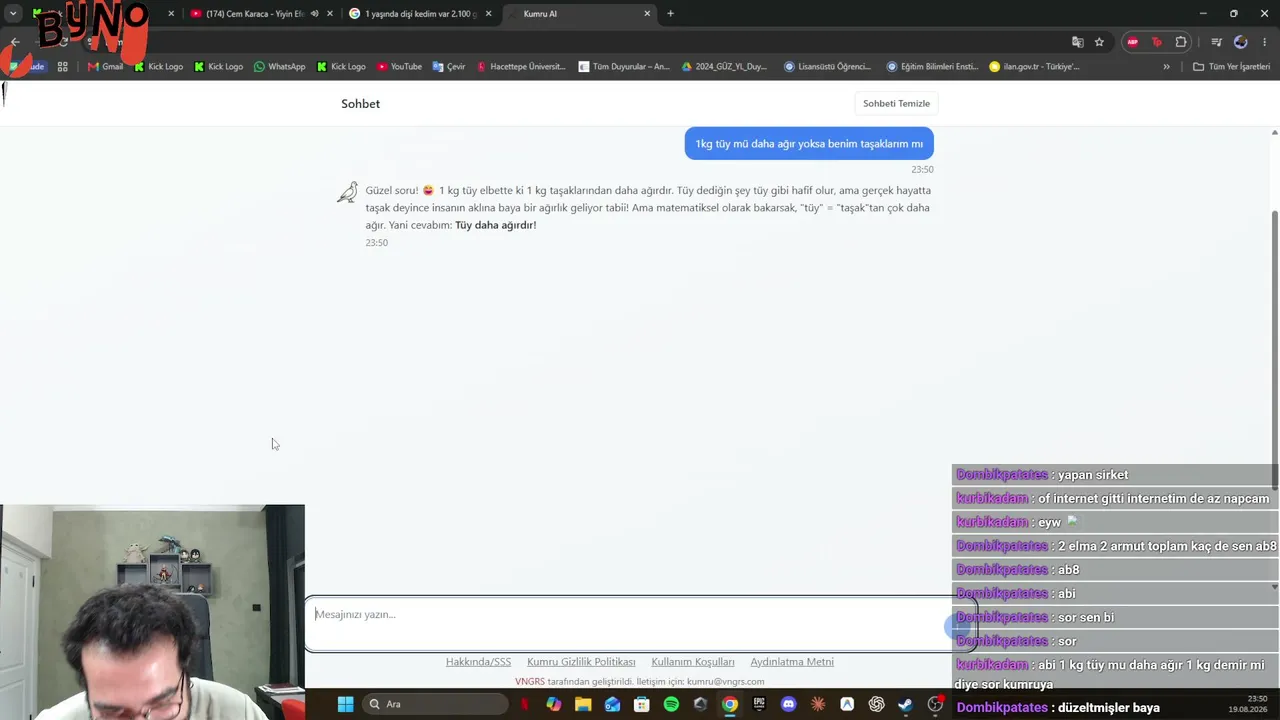The width and height of the screenshot is (1280, 720).
Task: Open the tab search dropdown arrow
Action: point(13,14)
